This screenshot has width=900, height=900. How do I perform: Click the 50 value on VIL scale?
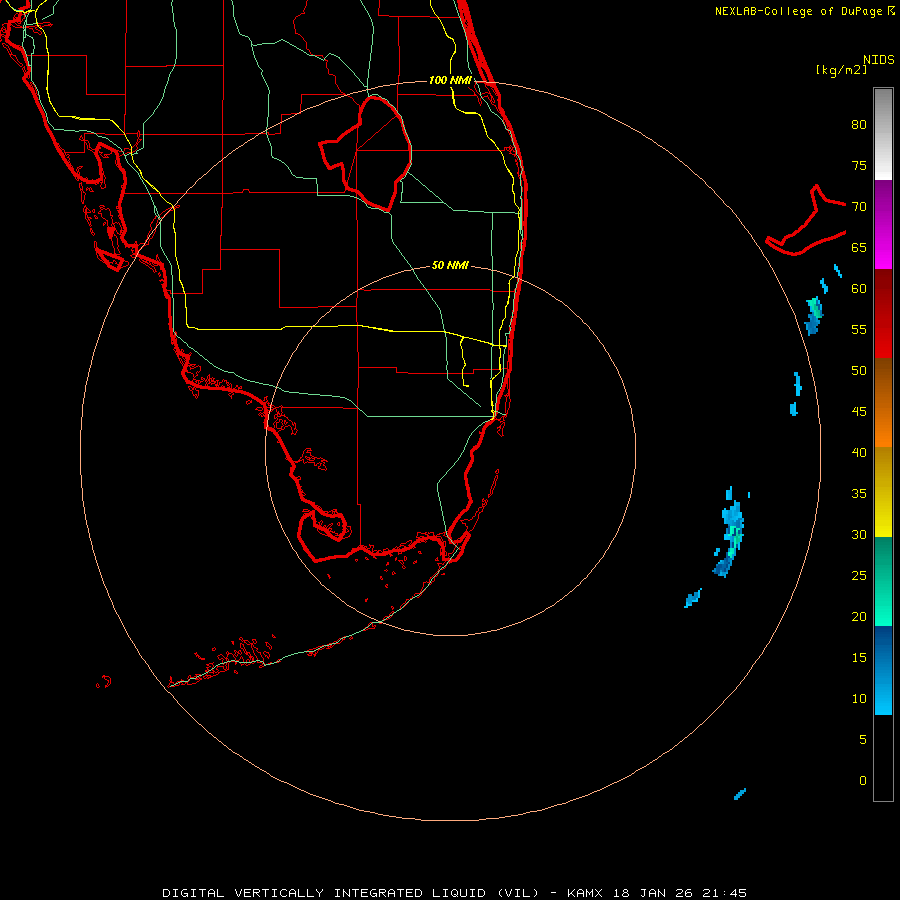click(859, 371)
